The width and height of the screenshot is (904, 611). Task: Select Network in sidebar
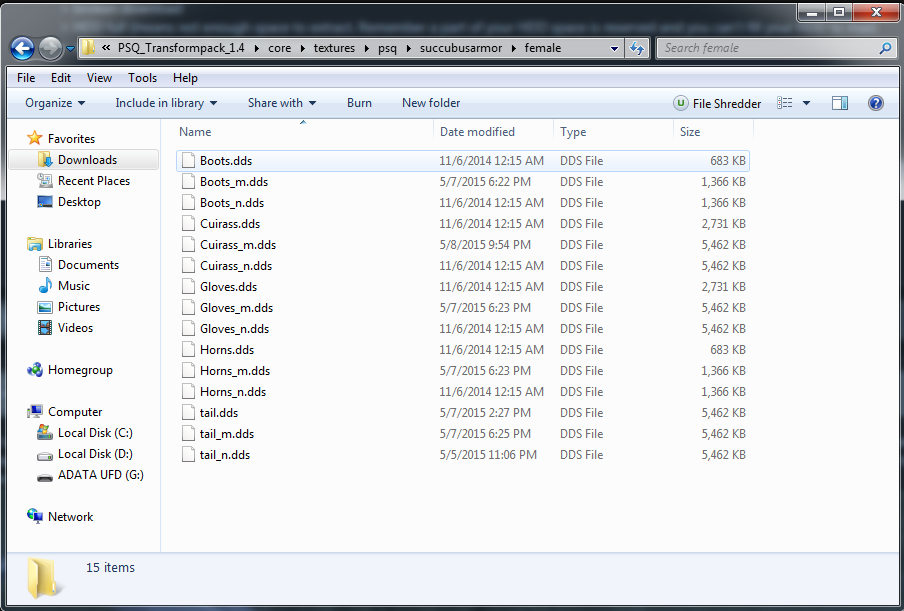point(60,516)
